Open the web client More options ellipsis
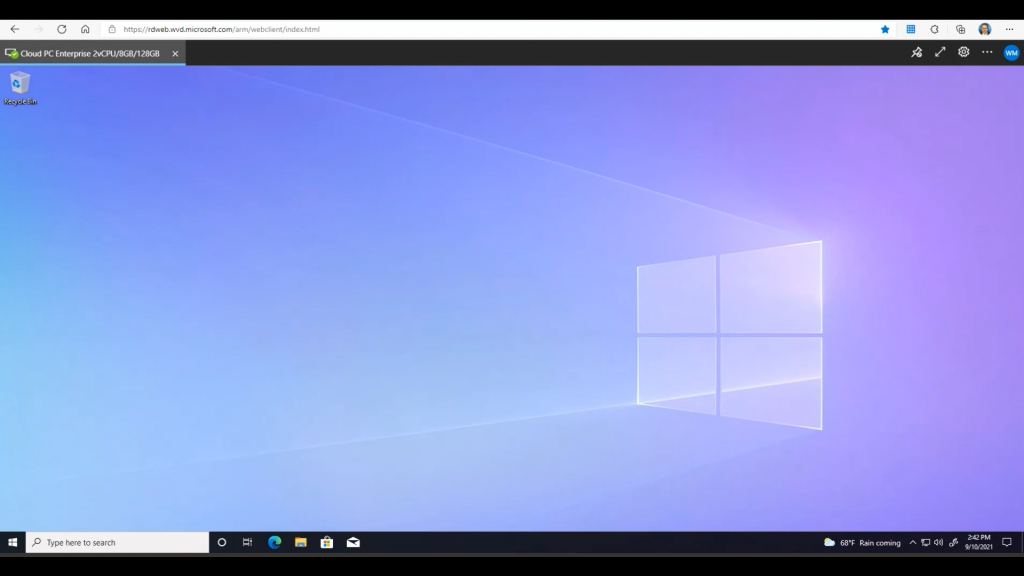Screen dimensions: 1024x576 (x=987, y=53)
